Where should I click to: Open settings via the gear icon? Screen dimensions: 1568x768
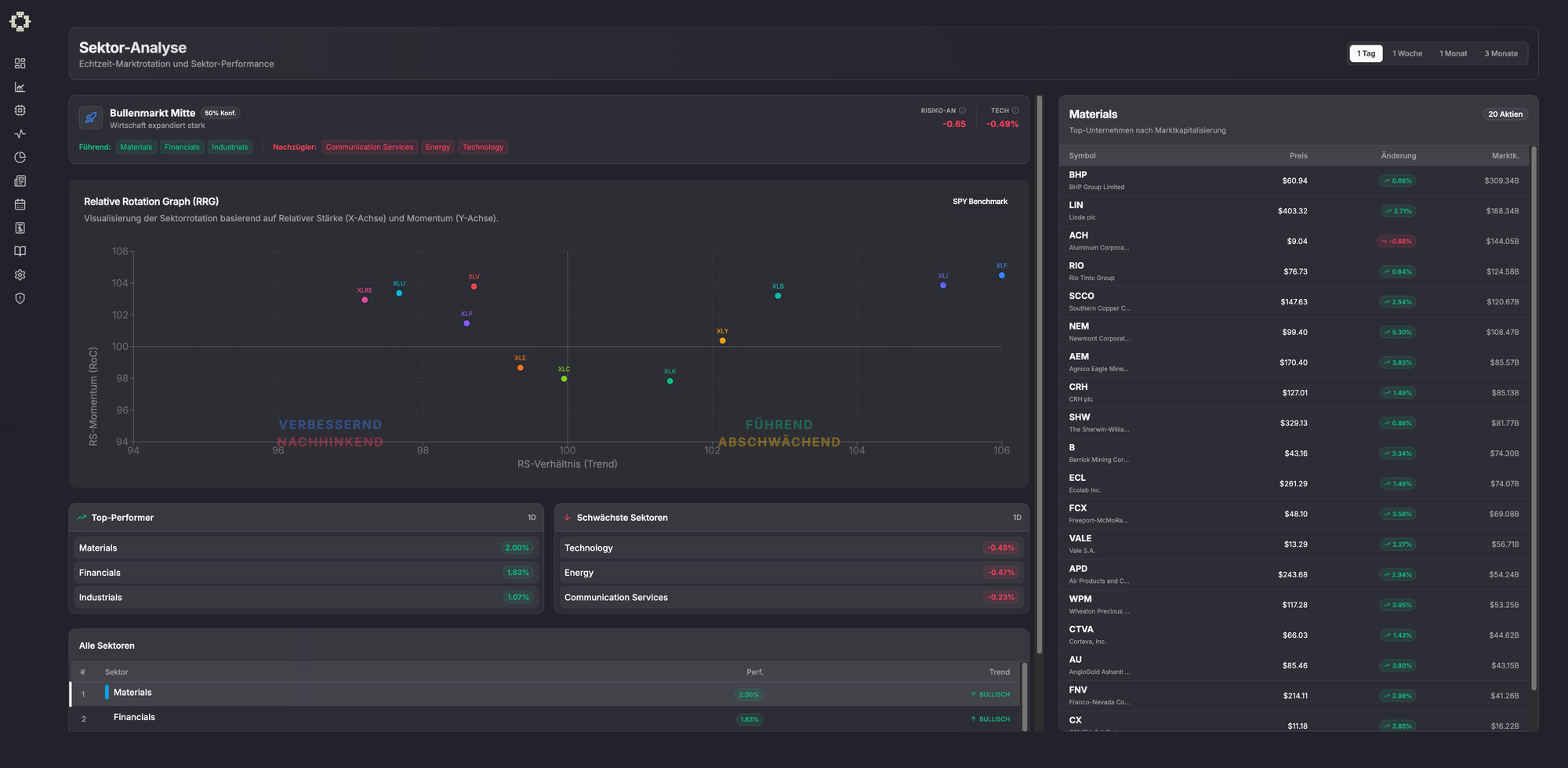pos(20,275)
